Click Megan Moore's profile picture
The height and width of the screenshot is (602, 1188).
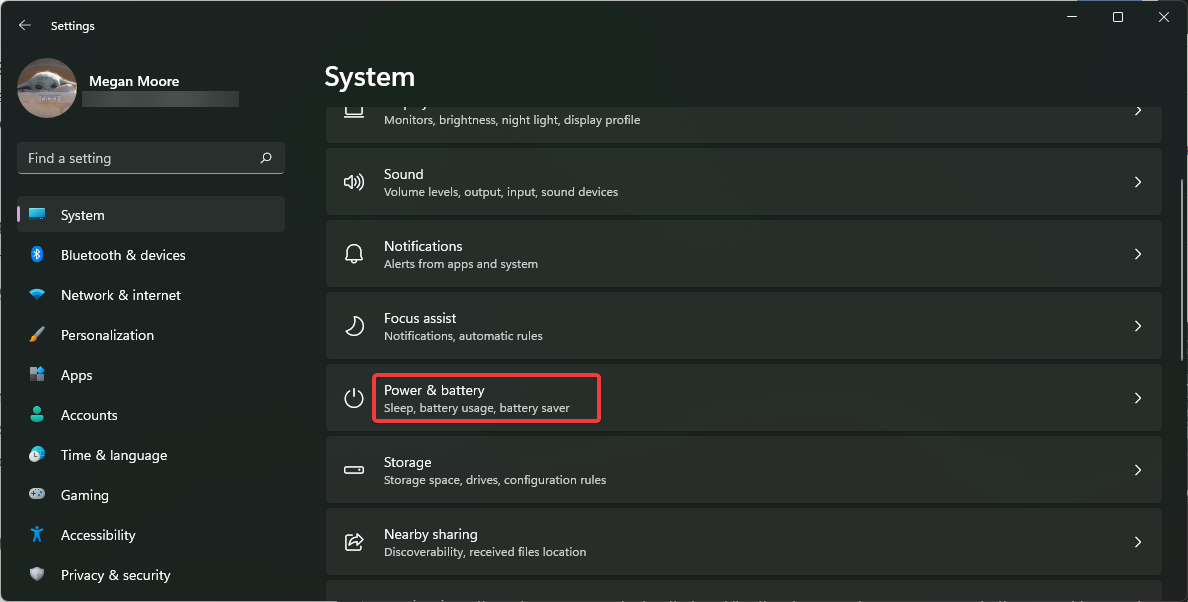[47, 89]
